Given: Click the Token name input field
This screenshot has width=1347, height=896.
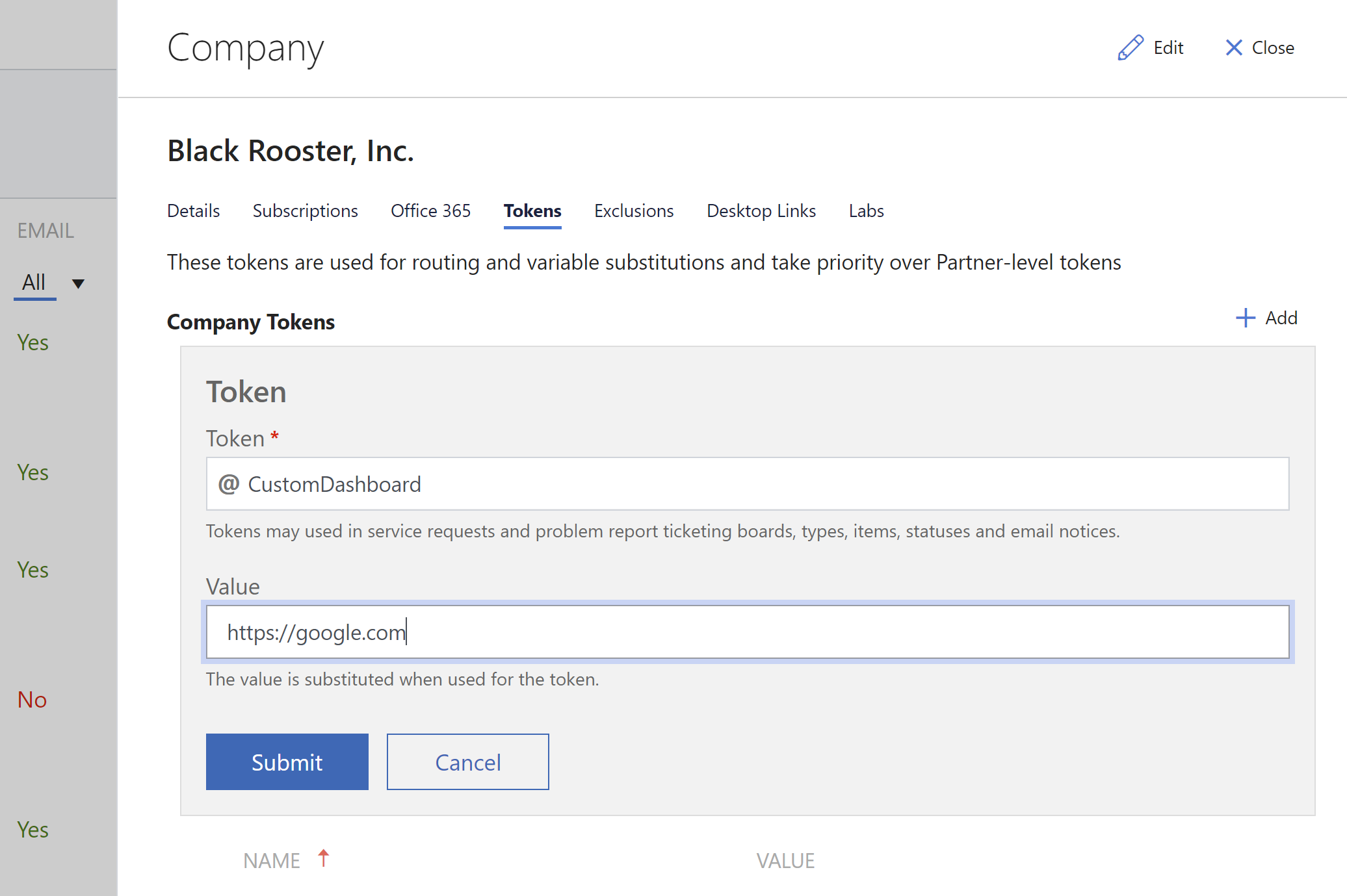Looking at the screenshot, I should [x=748, y=484].
